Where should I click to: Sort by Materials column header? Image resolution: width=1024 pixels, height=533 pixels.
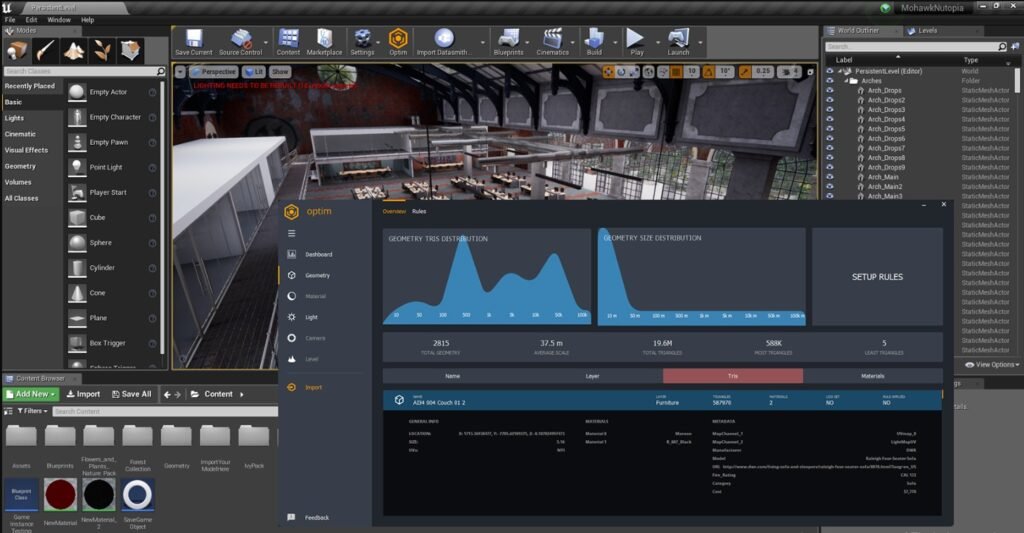pos(872,376)
